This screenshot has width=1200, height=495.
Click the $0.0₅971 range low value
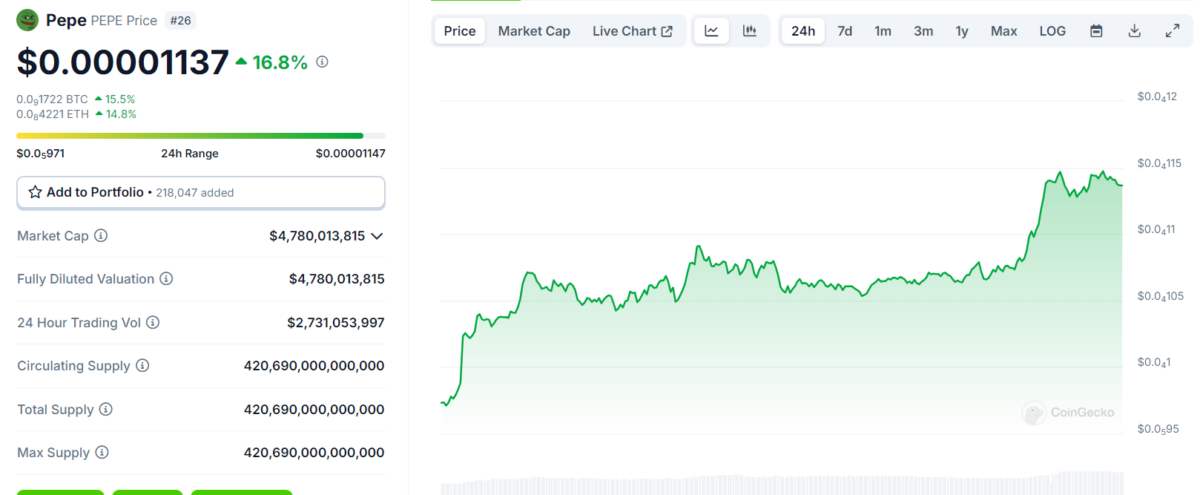pyautogui.click(x=40, y=153)
